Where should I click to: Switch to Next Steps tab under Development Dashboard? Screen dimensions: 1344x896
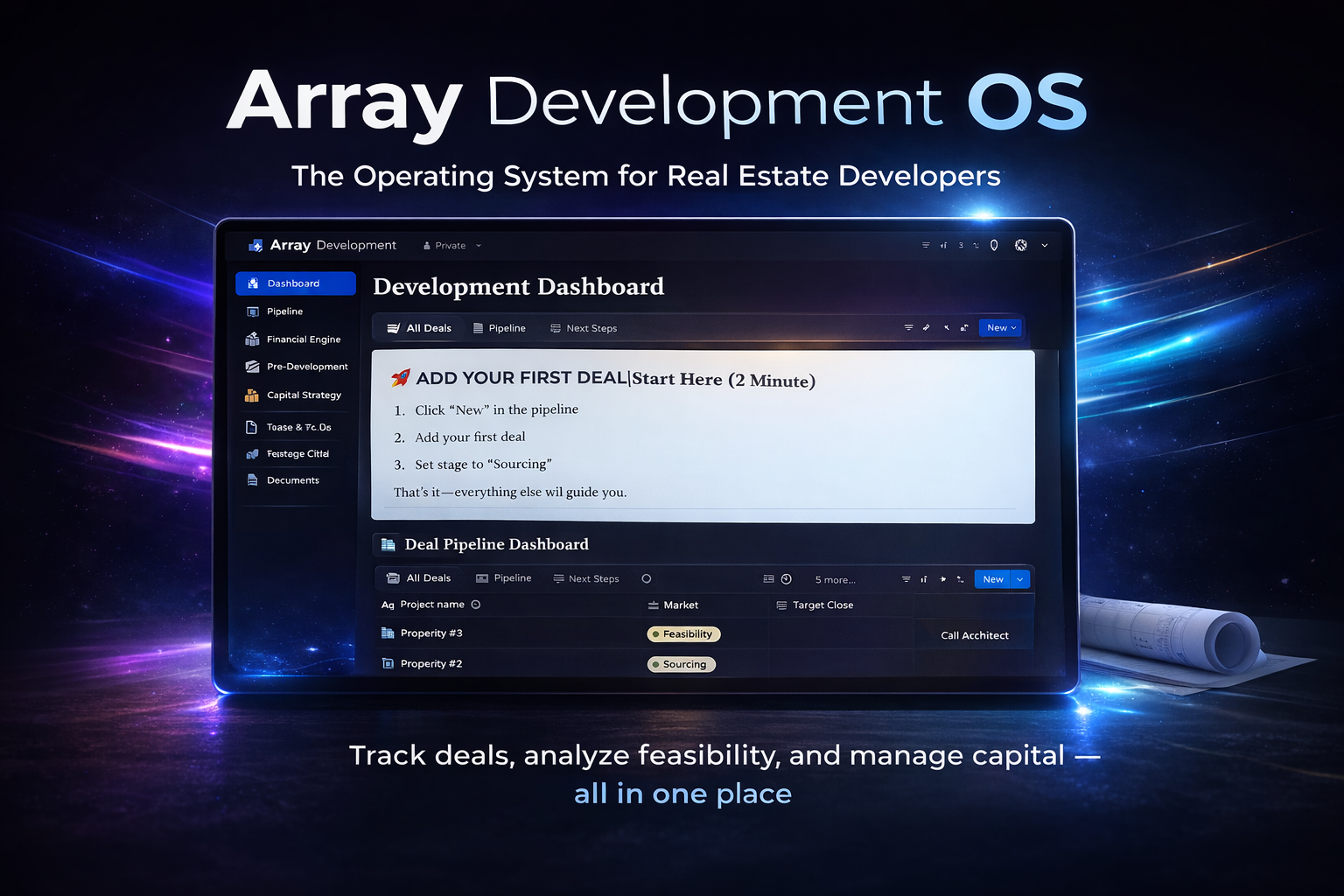point(584,328)
